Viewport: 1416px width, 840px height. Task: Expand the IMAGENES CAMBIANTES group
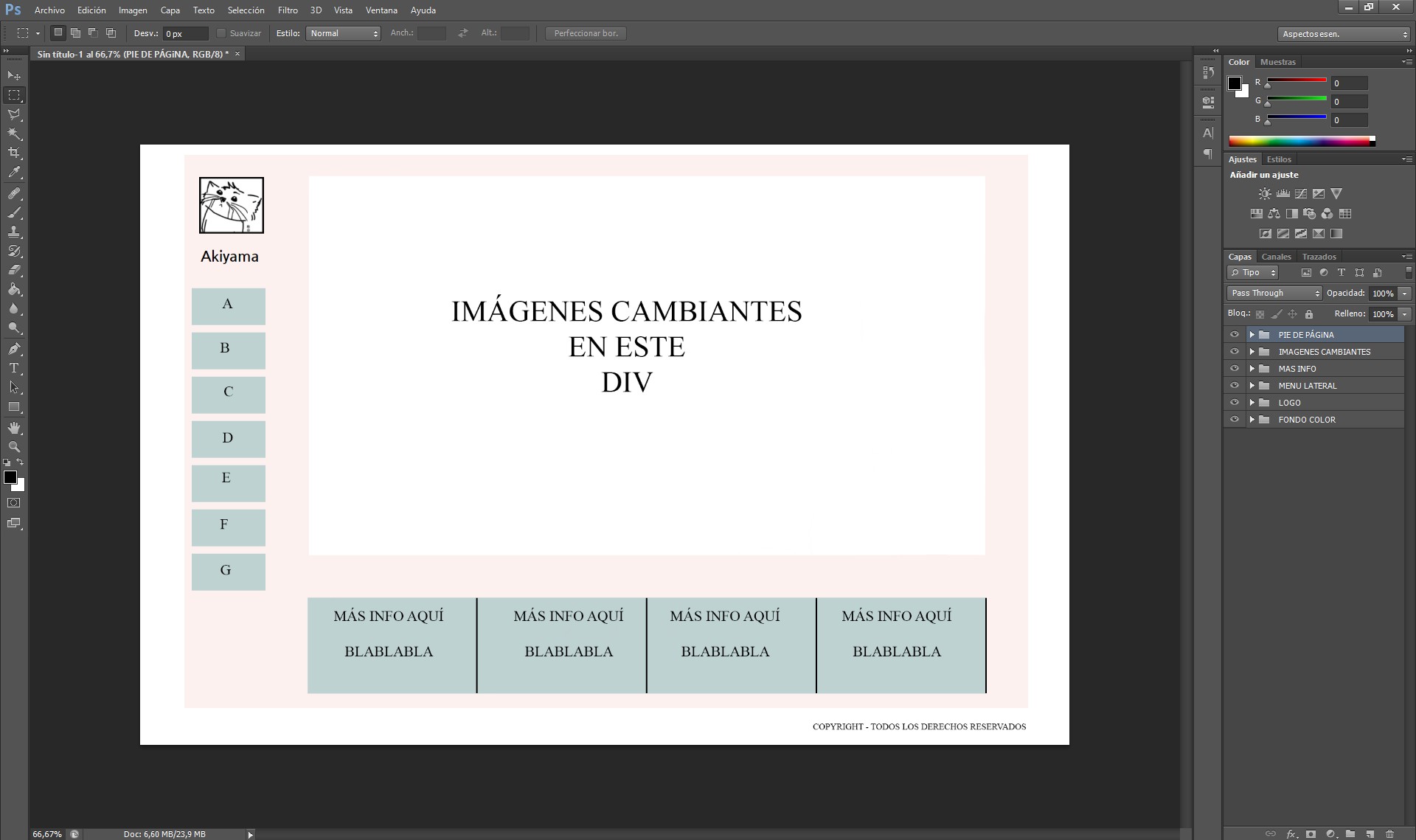coord(1252,352)
